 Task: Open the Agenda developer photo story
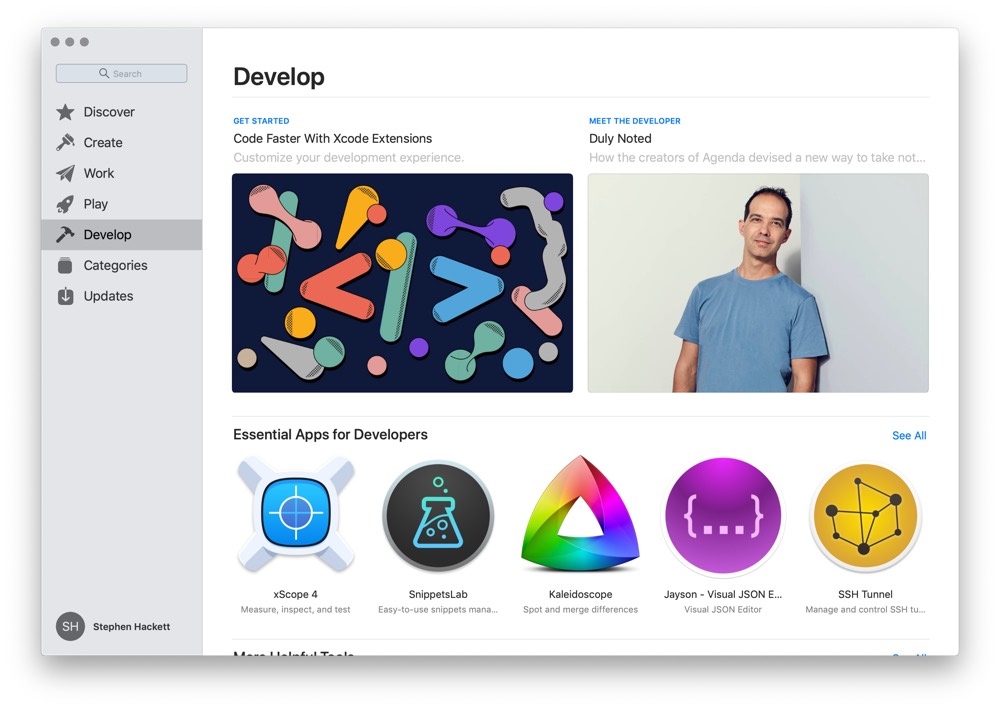click(757, 282)
